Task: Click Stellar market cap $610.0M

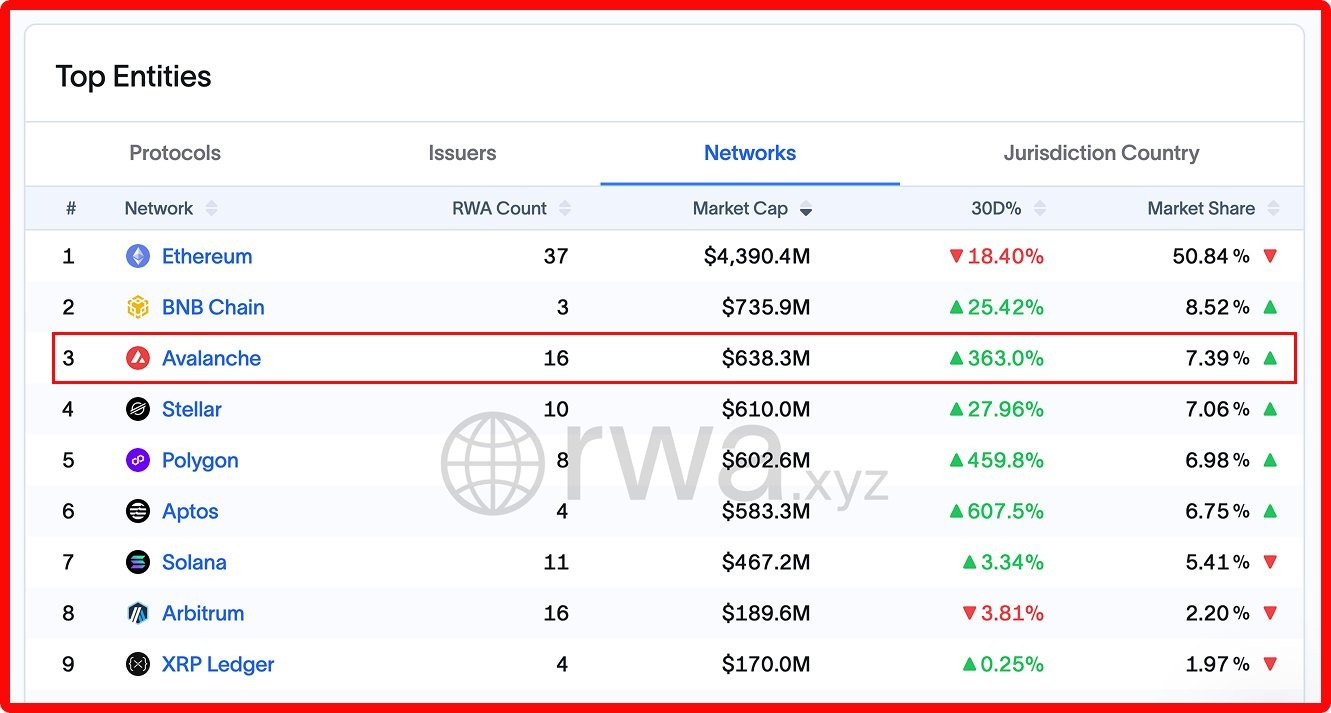Action: [766, 409]
